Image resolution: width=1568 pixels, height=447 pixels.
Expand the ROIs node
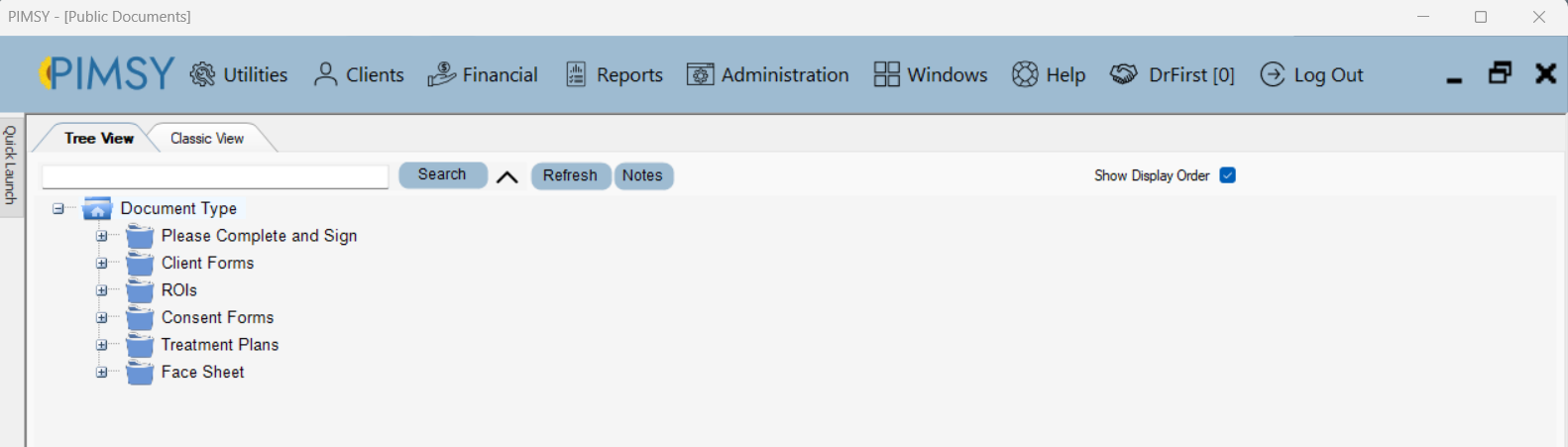[x=101, y=290]
